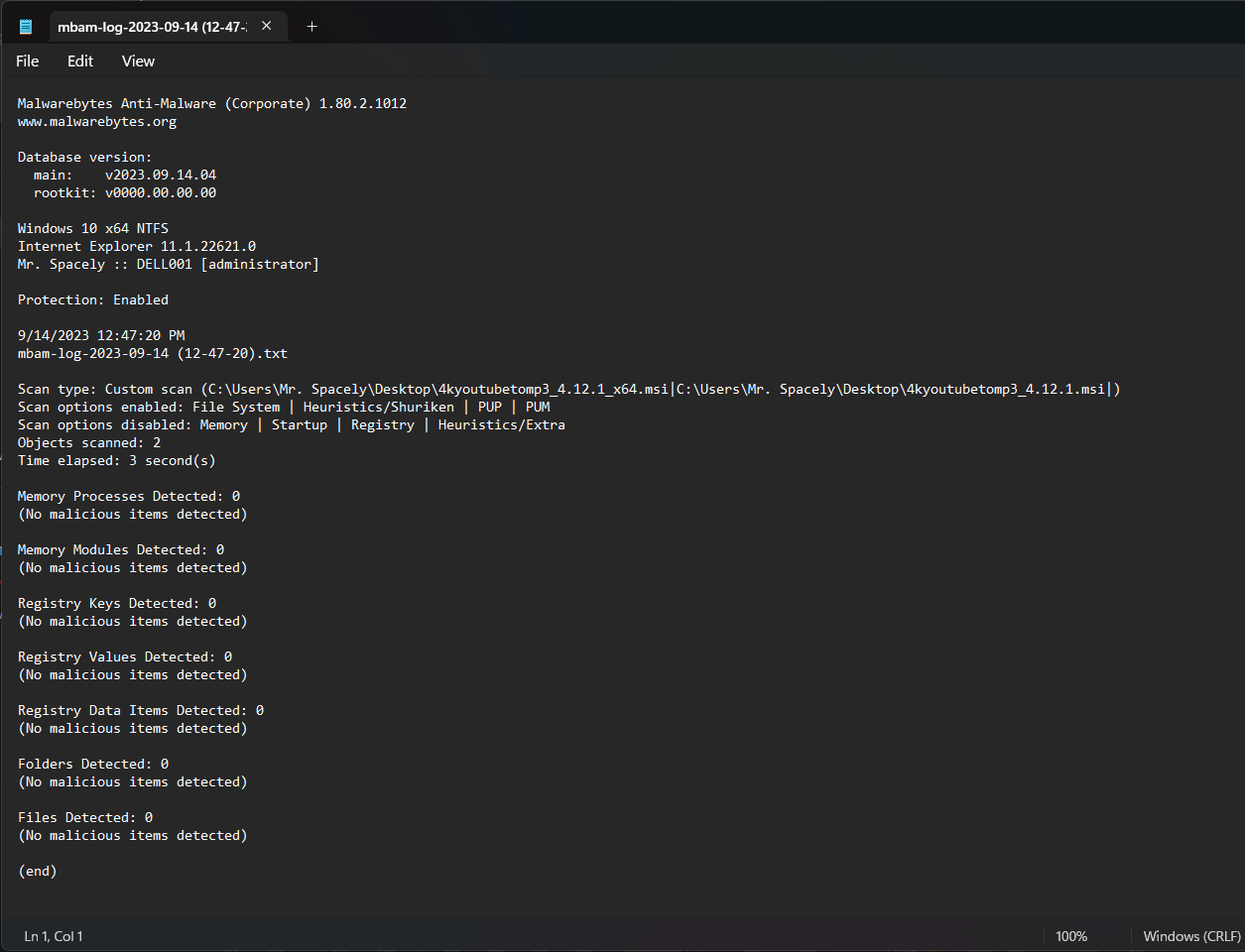Screen dimensions: 1245x952
Task: Click the www.malwarebytes.org text line
Action: (x=97, y=121)
